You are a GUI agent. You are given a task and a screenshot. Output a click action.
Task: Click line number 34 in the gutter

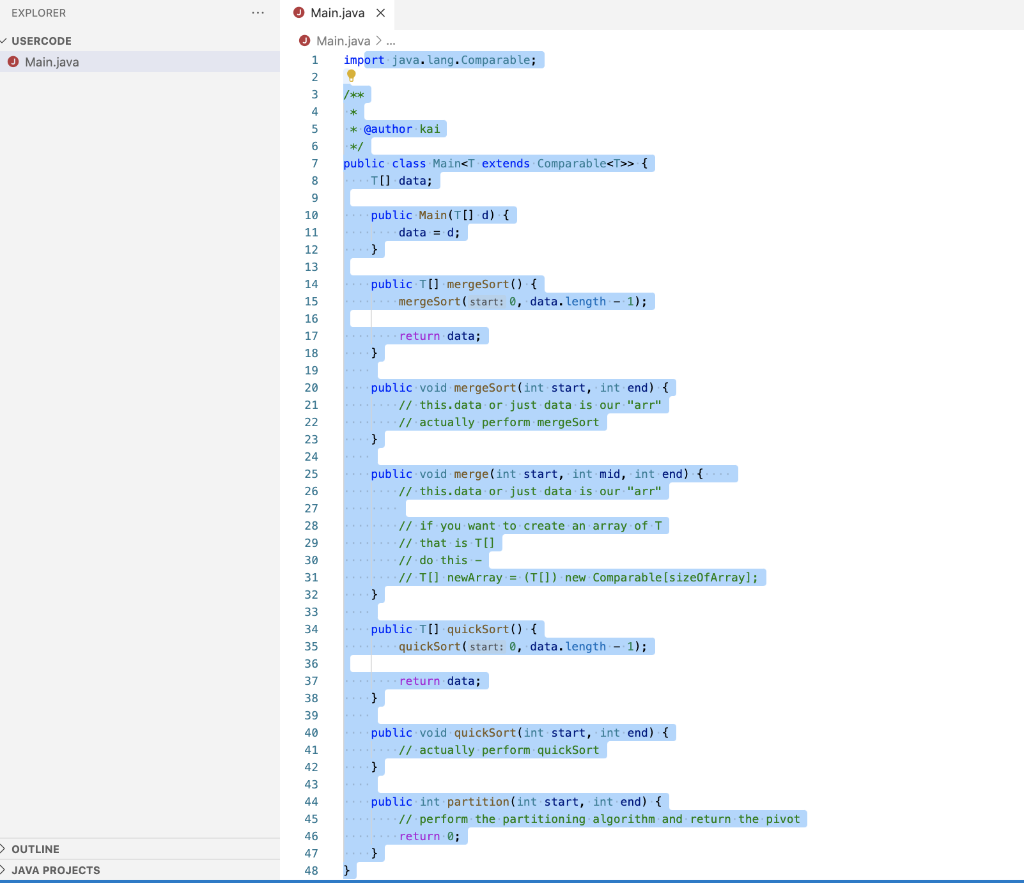point(312,629)
